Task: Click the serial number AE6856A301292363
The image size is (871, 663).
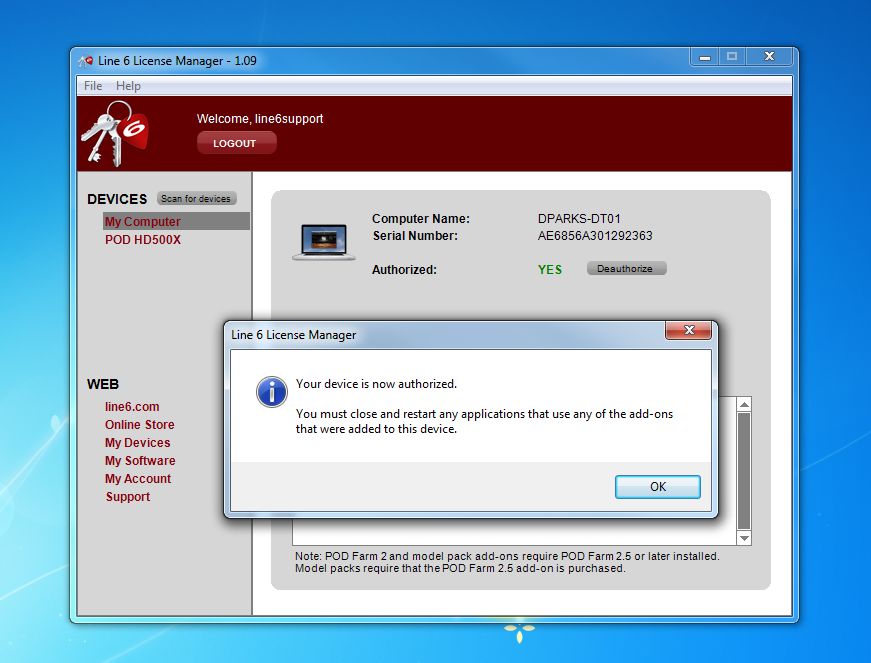Action: 595,236
